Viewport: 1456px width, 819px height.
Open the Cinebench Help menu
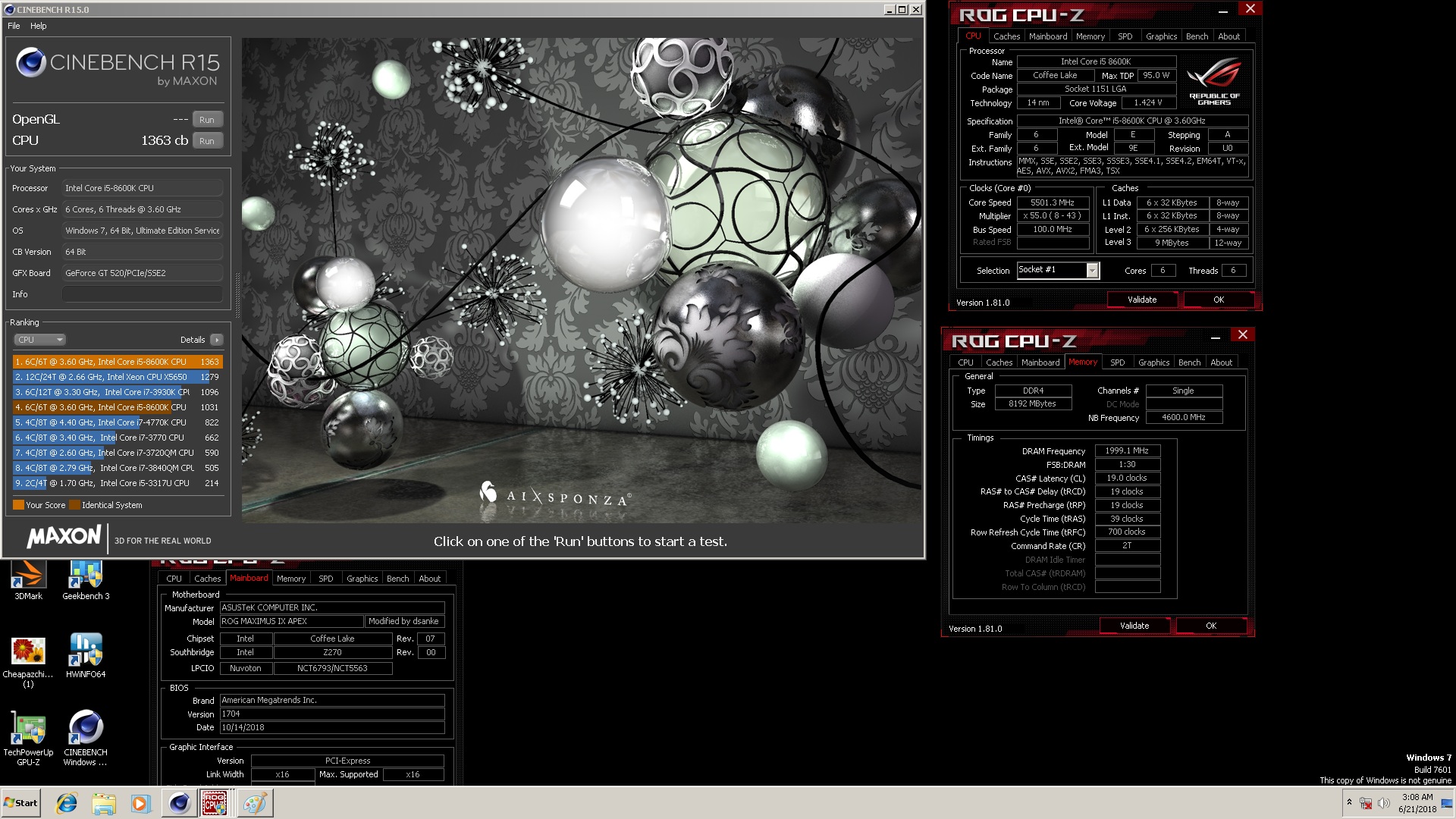(x=38, y=26)
